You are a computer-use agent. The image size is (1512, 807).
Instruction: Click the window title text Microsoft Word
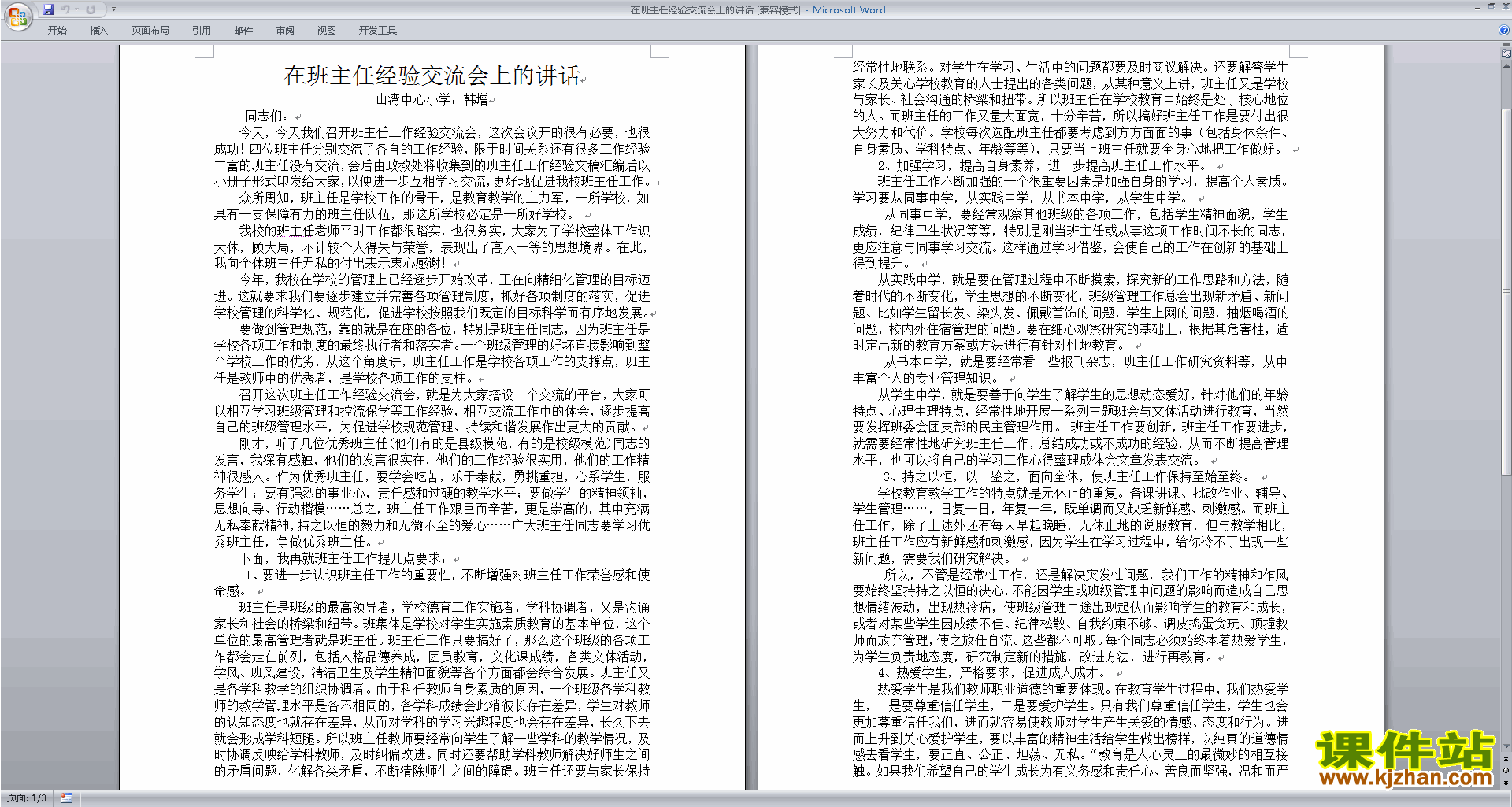tap(849, 9)
